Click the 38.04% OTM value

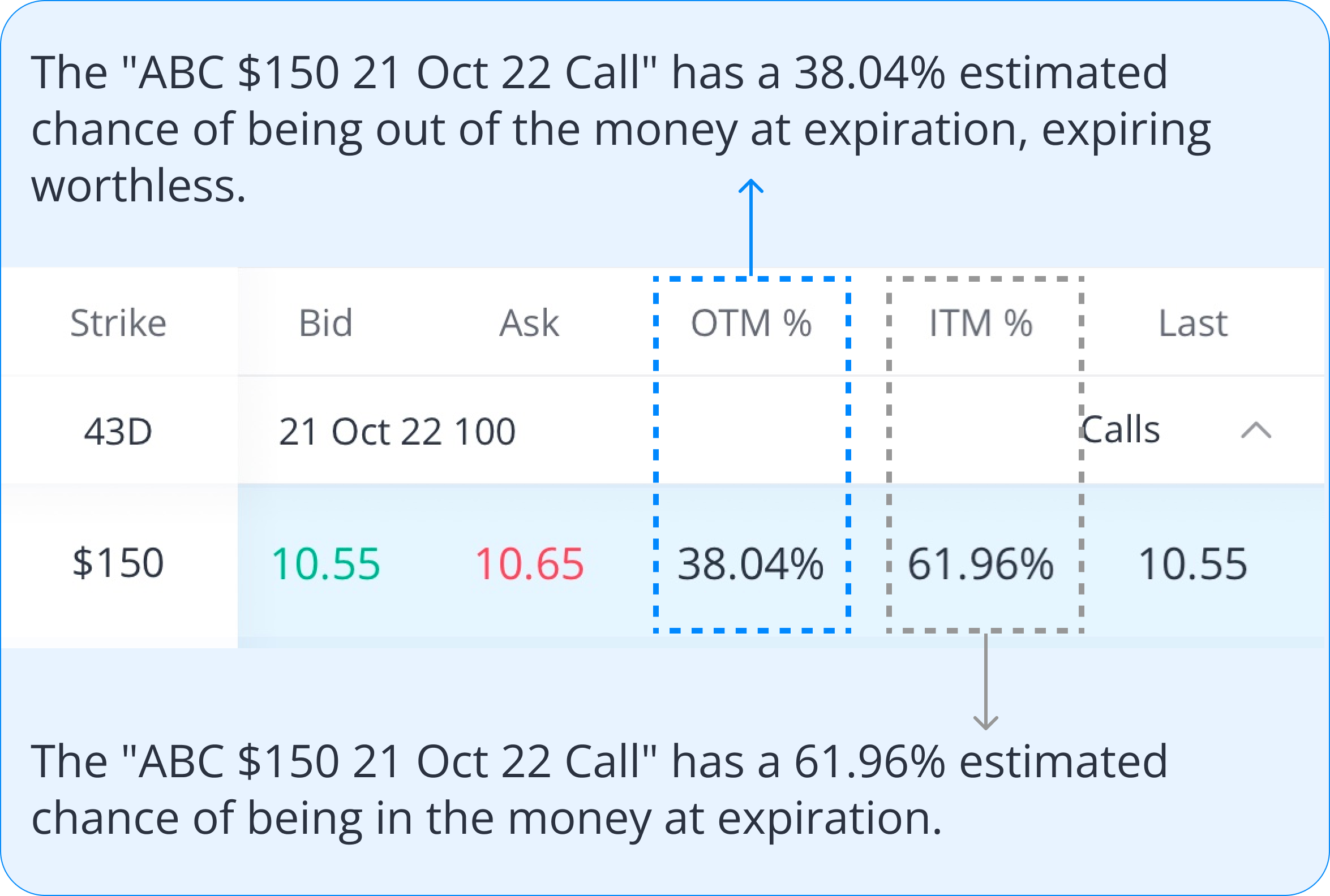pyautogui.click(x=750, y=564)
